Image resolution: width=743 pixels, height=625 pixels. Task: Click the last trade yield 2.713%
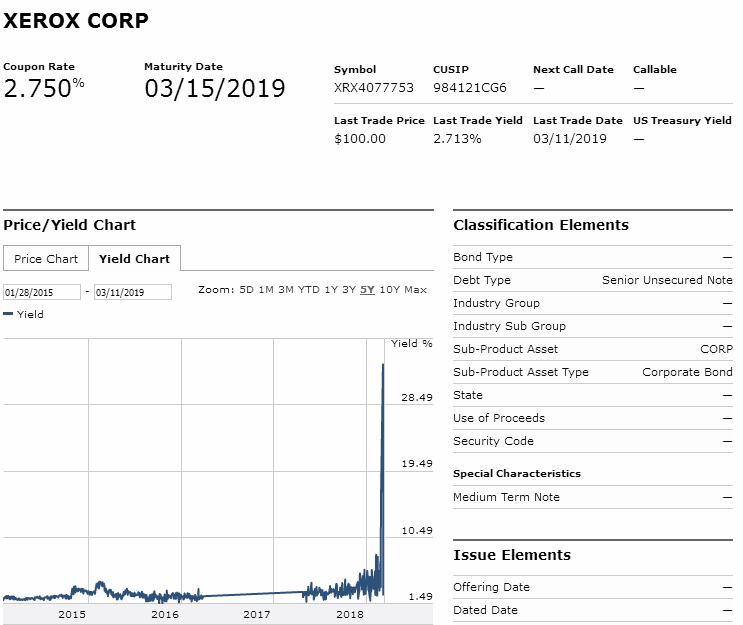click(x=457, y=139)
